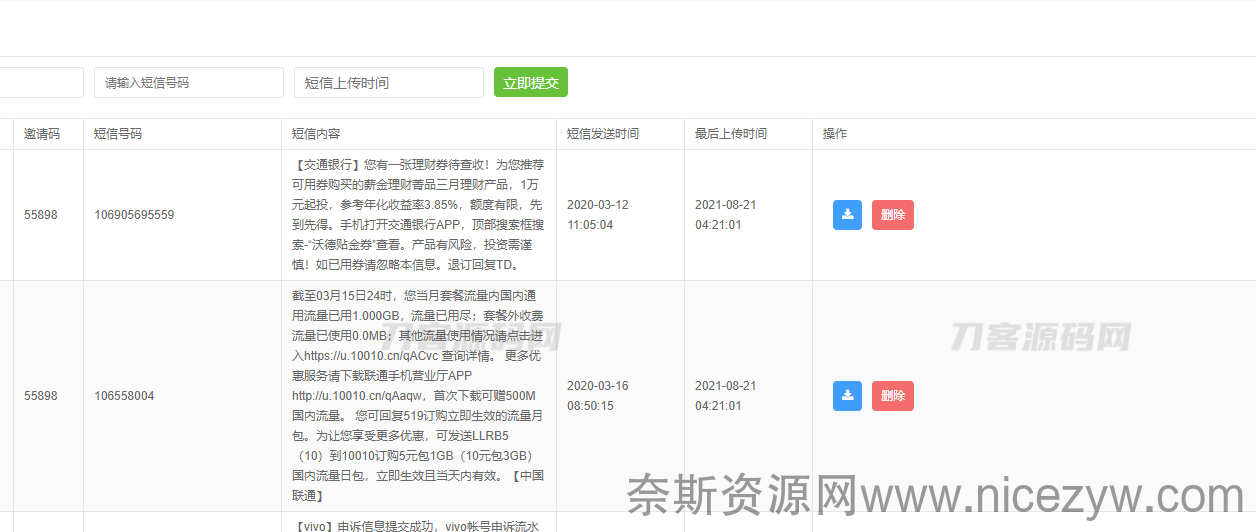Select SMS number 106905695559 cell
1256x532 pixels.
pyautogui.click(x=134, y=215)
